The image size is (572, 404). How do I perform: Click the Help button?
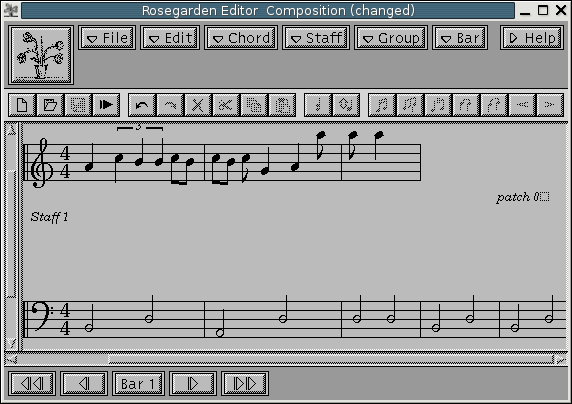click(532, 38)
